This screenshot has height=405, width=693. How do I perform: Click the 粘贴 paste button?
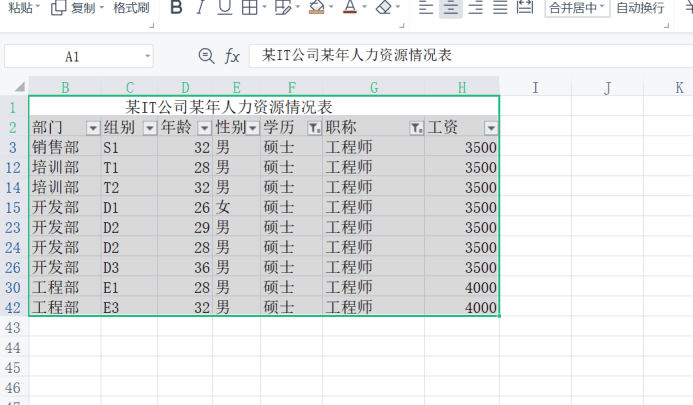(x=20, y=7)
